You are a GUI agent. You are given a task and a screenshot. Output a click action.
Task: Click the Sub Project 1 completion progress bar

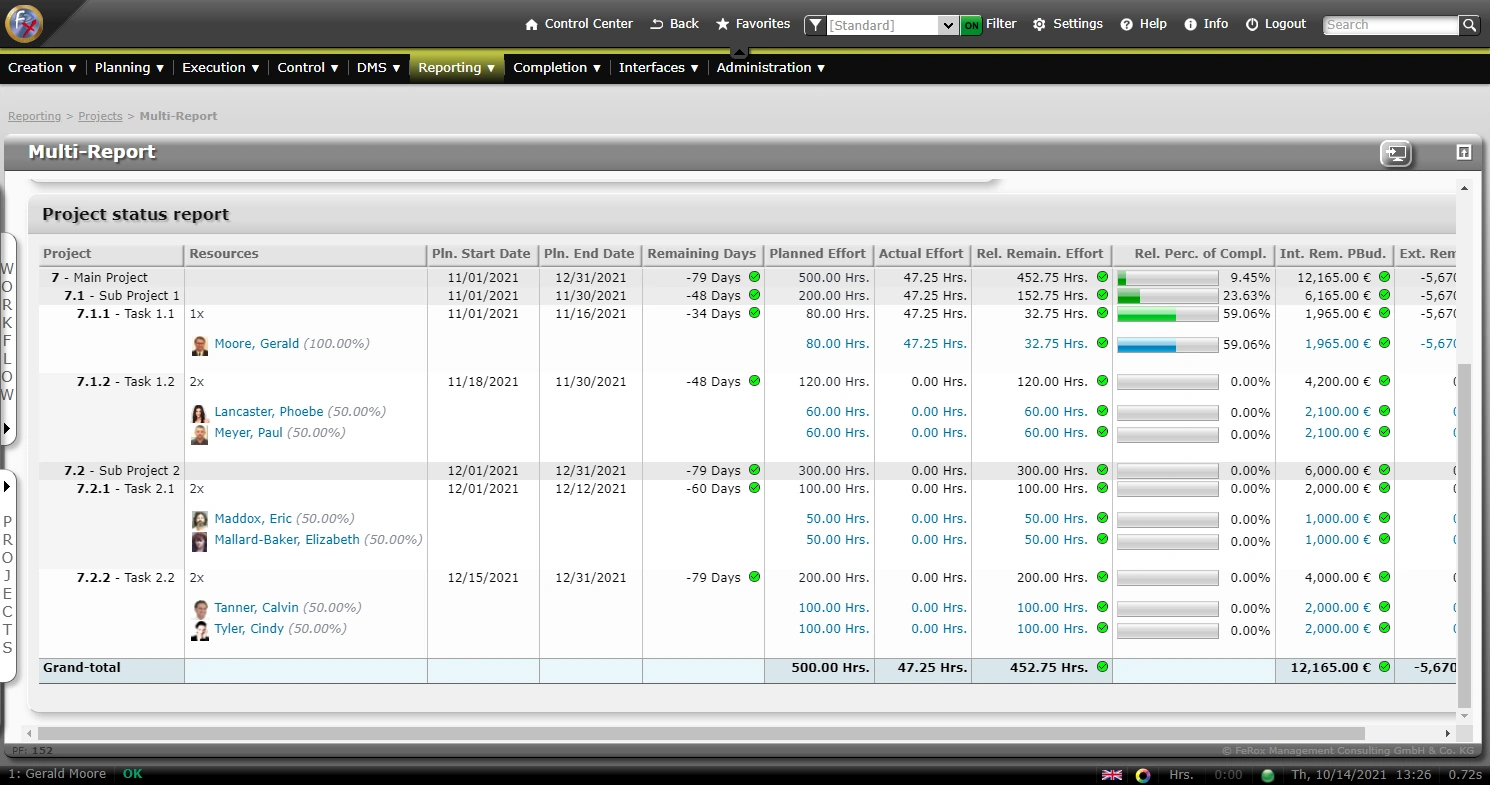[1167, 296]
